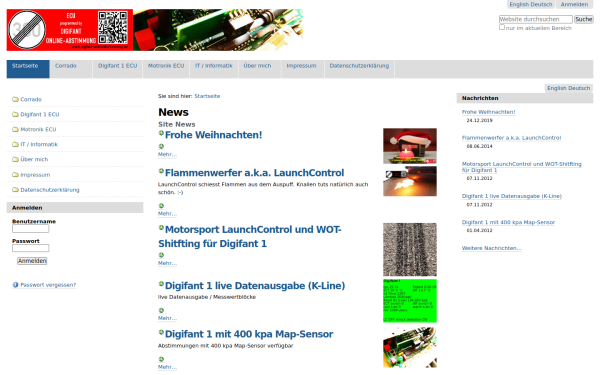
Task: Click the QR code in the header banner
Action: coord(112,27)
